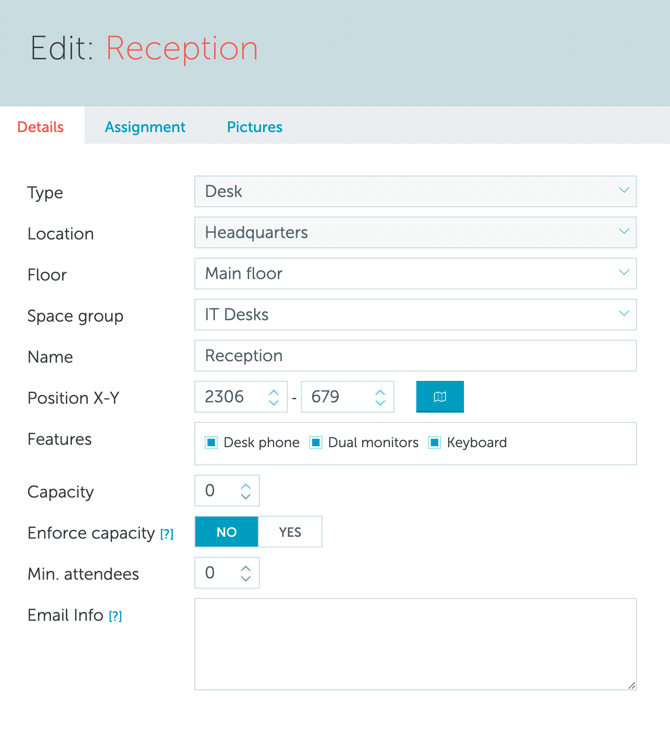Increase the Position X value with up arrow
This screenshot has width=670, height=730.
tap(274, 391)
